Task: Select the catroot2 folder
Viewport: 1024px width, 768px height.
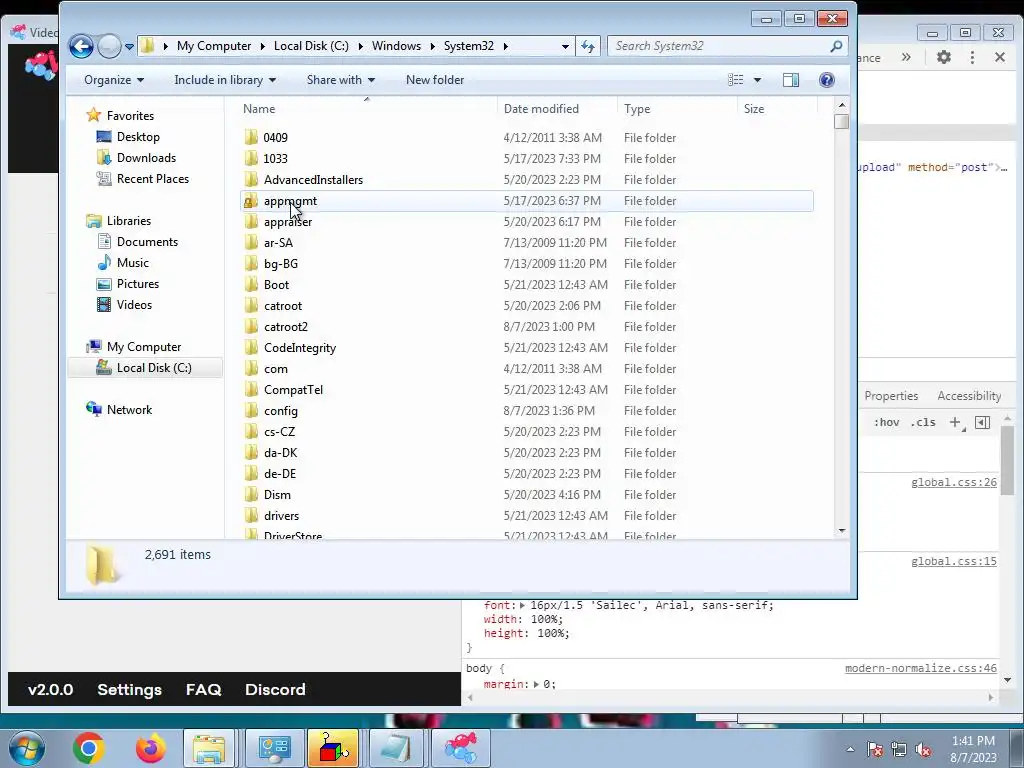Action: [x=285, y=327]
